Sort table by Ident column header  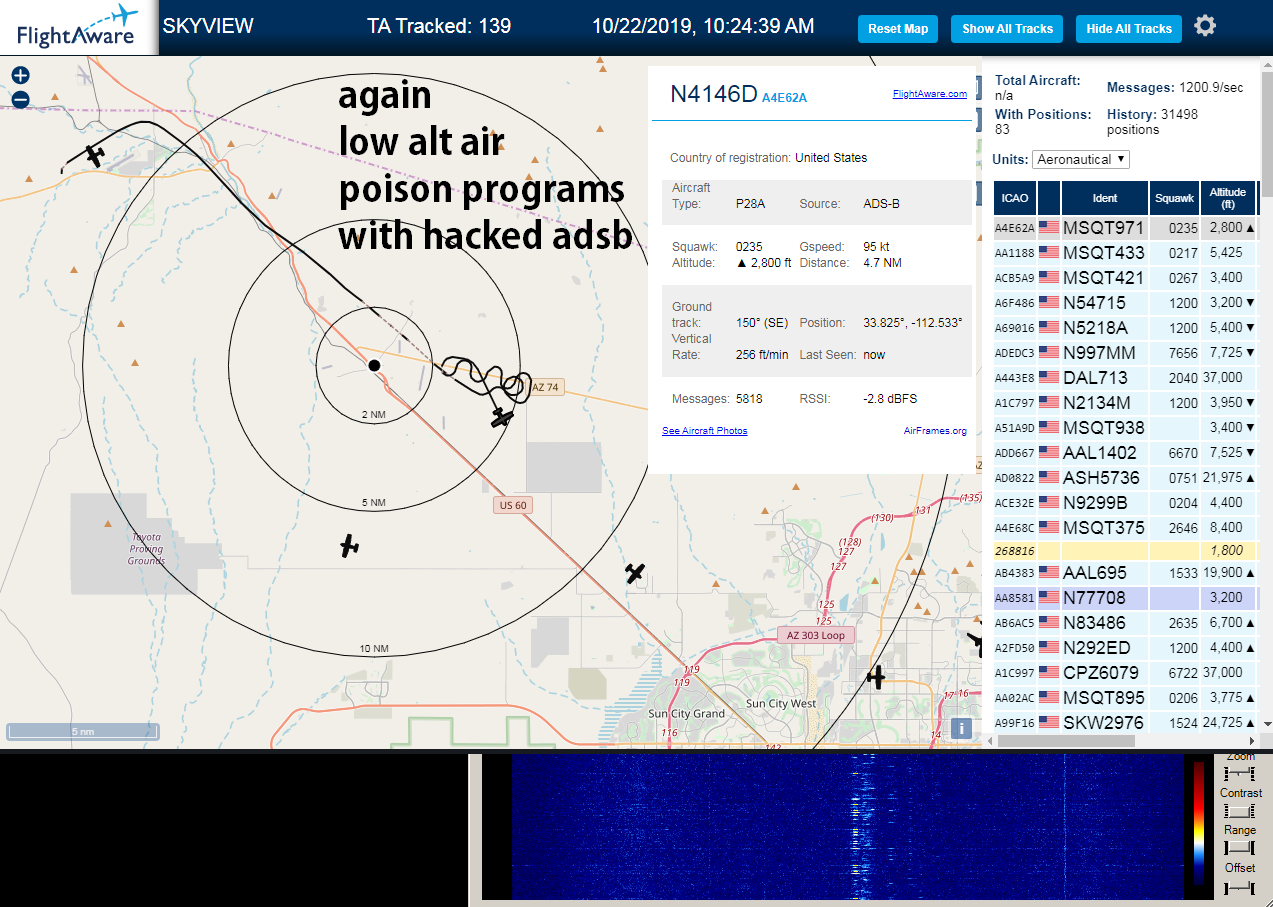1105,198
